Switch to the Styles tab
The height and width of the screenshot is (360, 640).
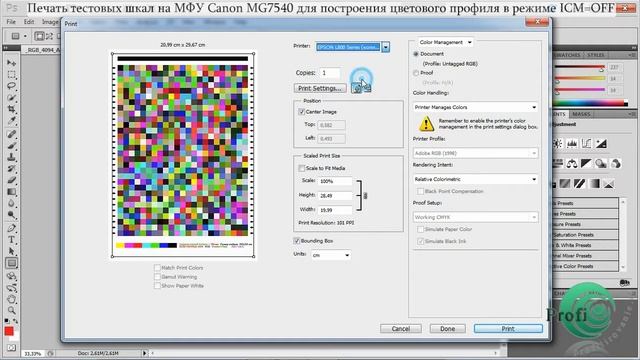[x=596, y=55]
